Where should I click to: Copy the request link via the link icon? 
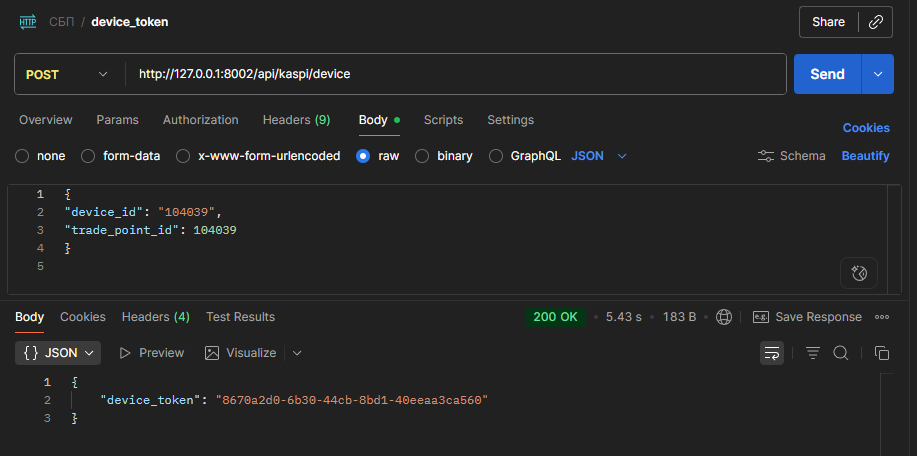[x=876, y=22]
